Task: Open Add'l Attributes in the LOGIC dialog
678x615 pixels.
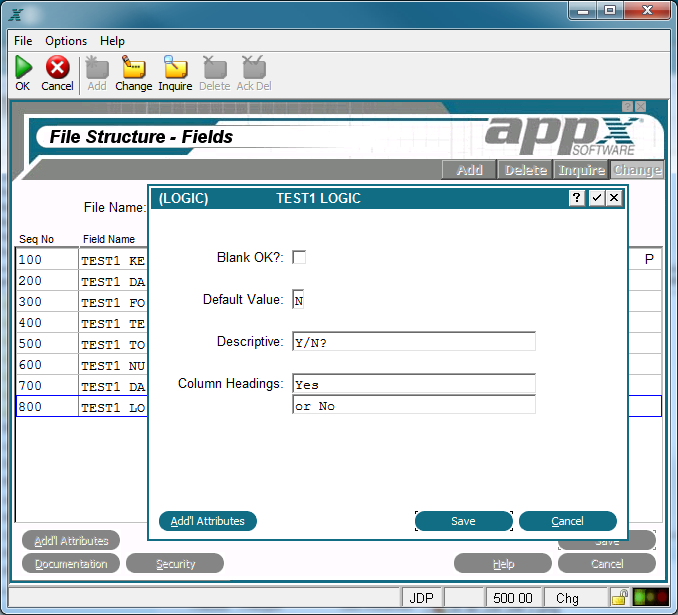Action: tap(208, 521)
